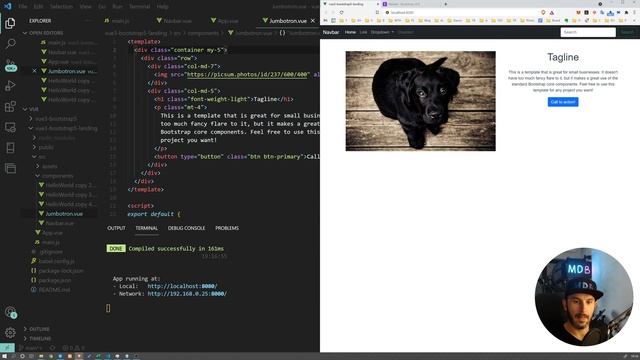The width and height of the screenshot is (640, 360).
Task: Switch to the main.js editor tab
Action: [117, 20]
